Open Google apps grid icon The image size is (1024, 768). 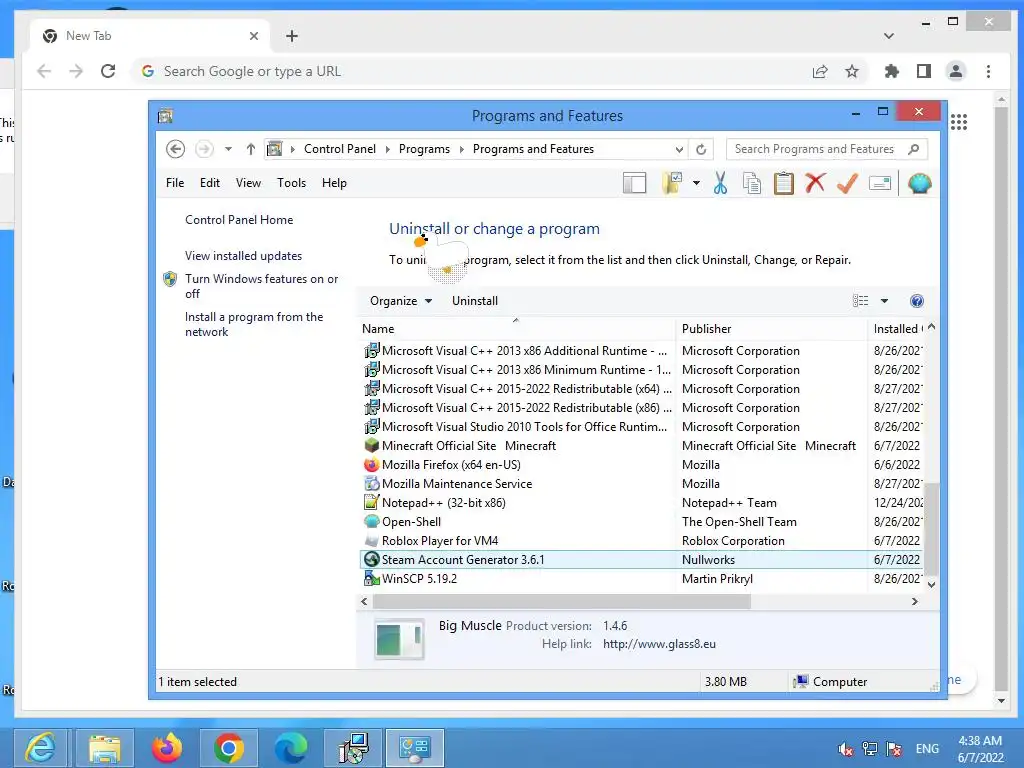(959, 122)
